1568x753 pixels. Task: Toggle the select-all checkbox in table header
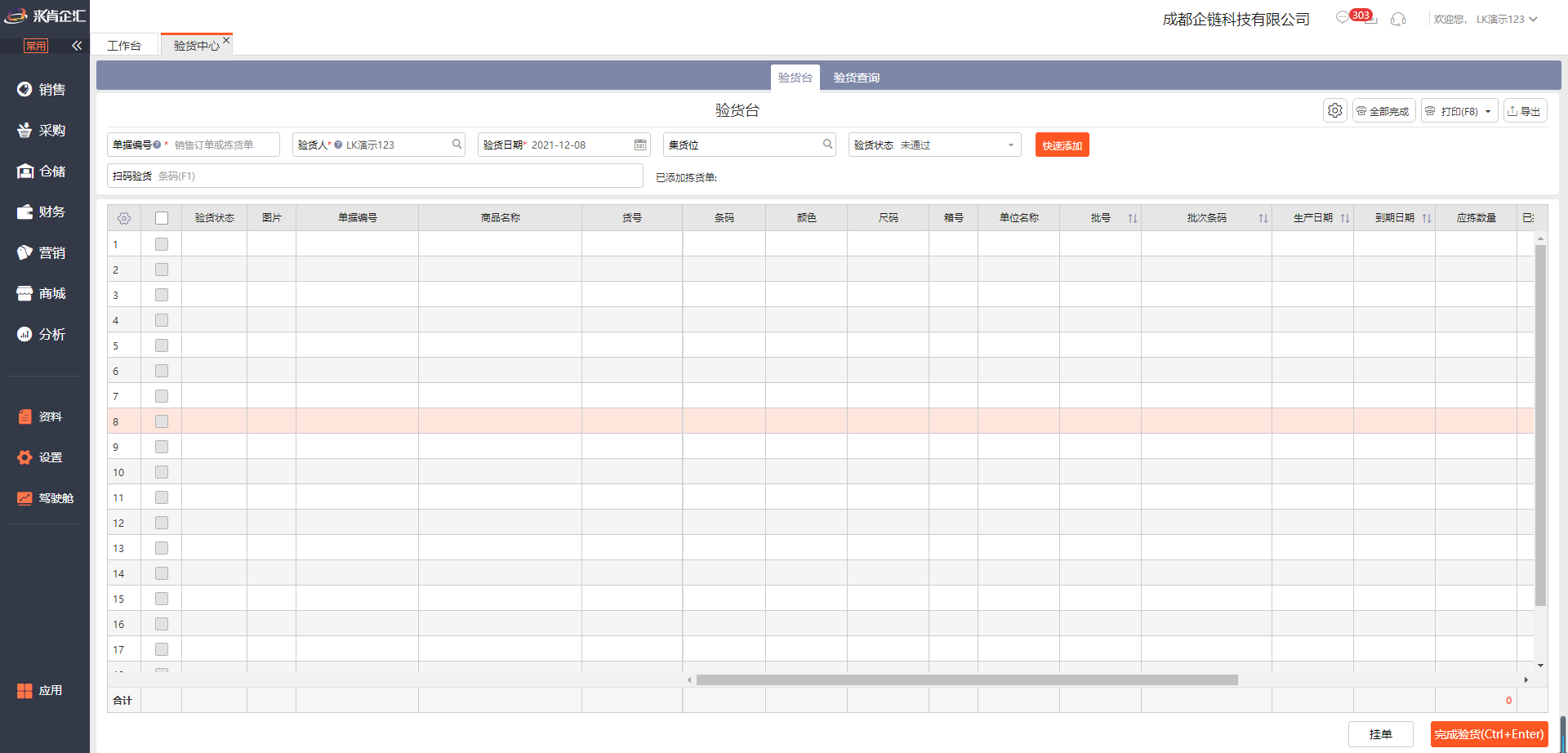(162, 218)
